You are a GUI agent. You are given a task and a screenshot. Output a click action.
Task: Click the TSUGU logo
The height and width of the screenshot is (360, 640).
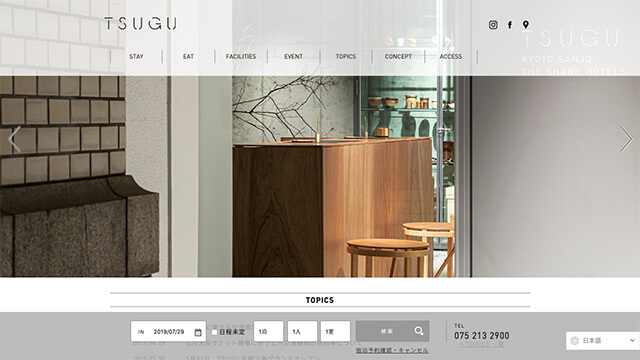coord(140,23)
